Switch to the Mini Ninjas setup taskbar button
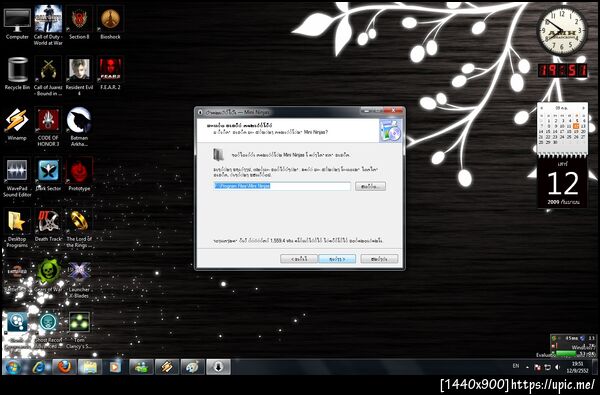This screenshot has width=600, height=395. (218, 367)
